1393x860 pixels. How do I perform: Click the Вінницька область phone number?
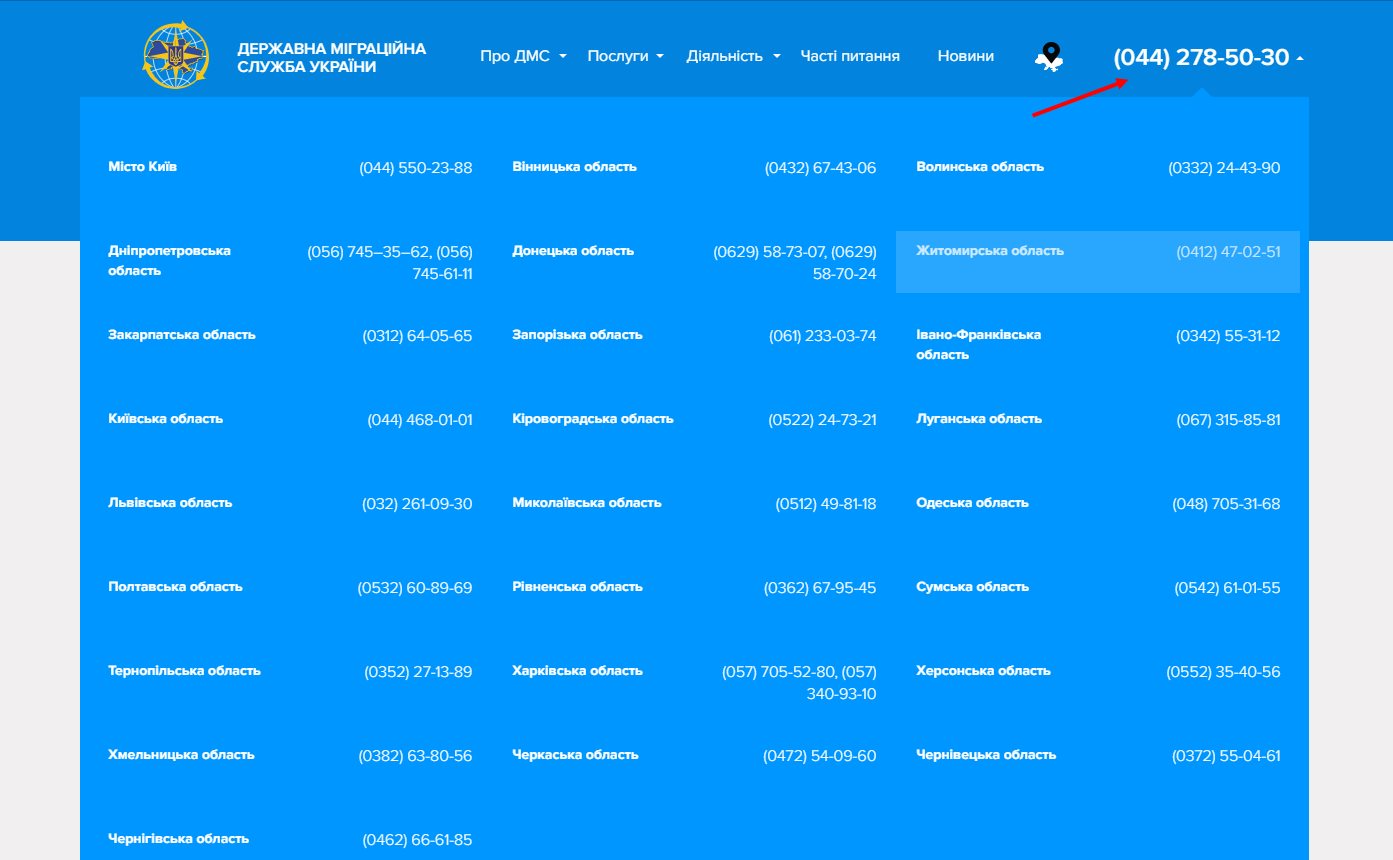820,168
